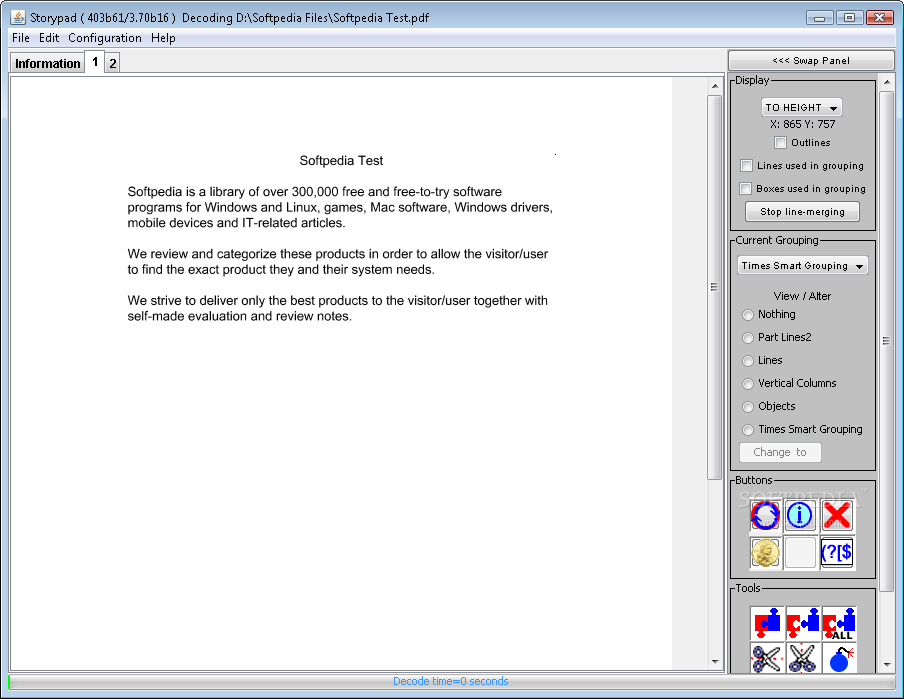Select the sideways scissors cut tool
Viewport: 904px width, 699px height.
click(767, 658)
